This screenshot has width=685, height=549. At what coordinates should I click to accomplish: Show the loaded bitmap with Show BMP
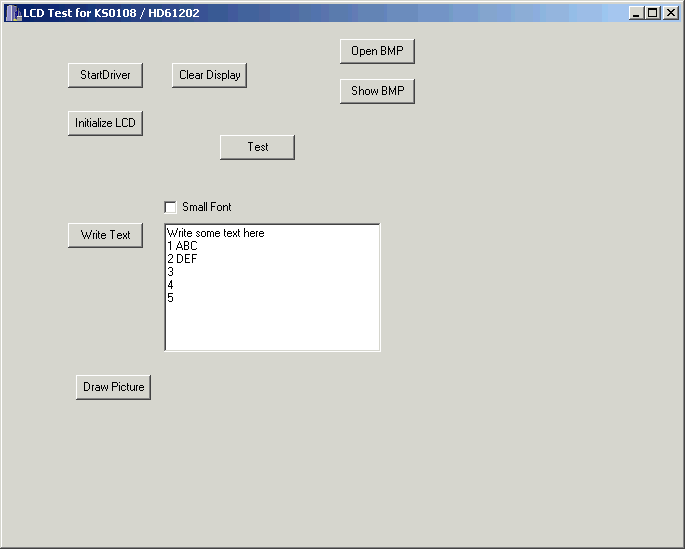pyautogui.click(x=377, y=91)
